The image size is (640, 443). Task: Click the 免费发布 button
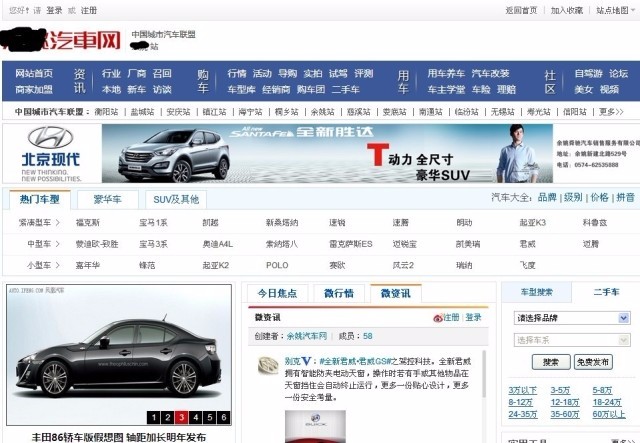(593, 362)
